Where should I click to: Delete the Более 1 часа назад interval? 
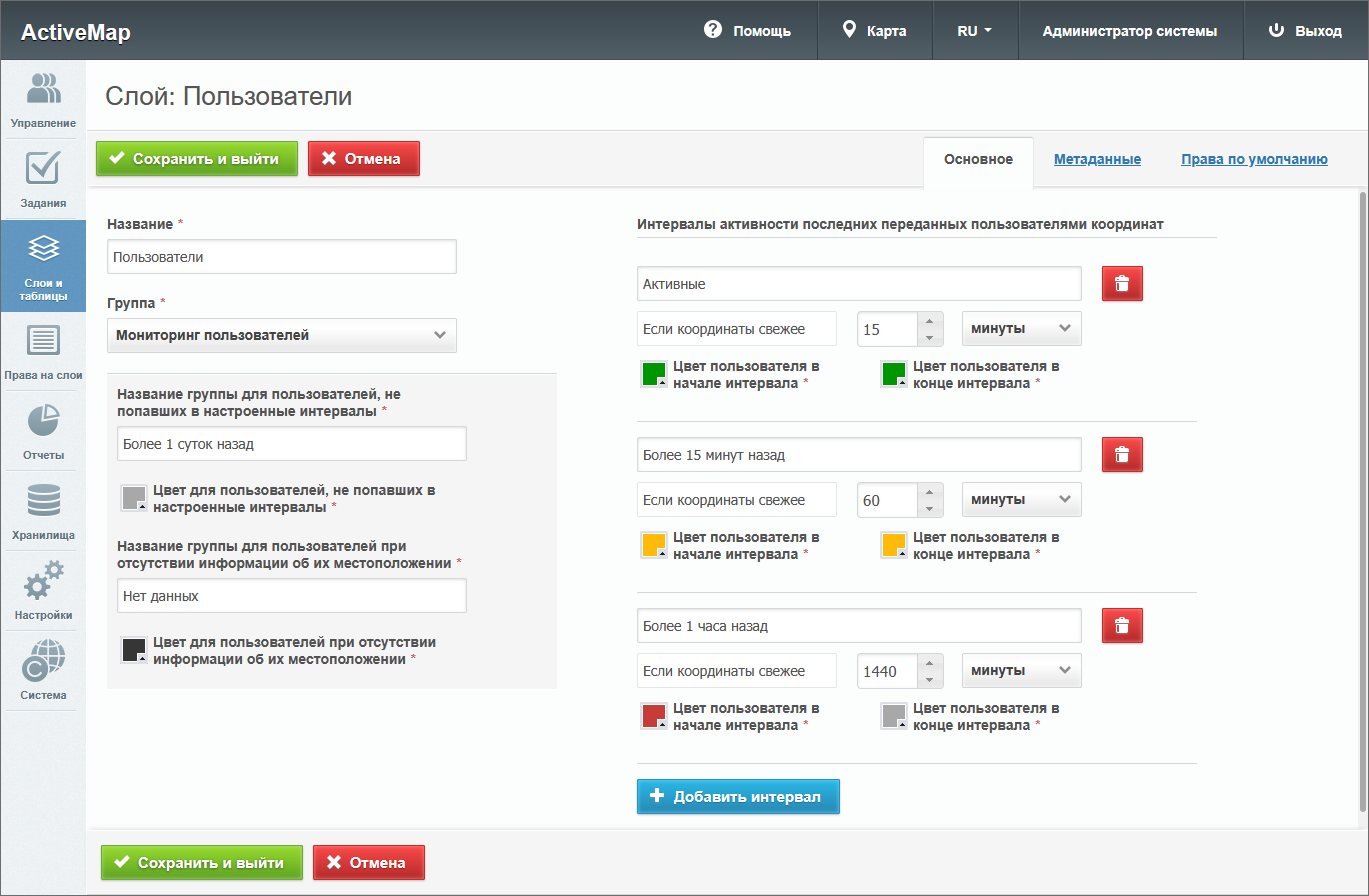(x=1122, y=626)
